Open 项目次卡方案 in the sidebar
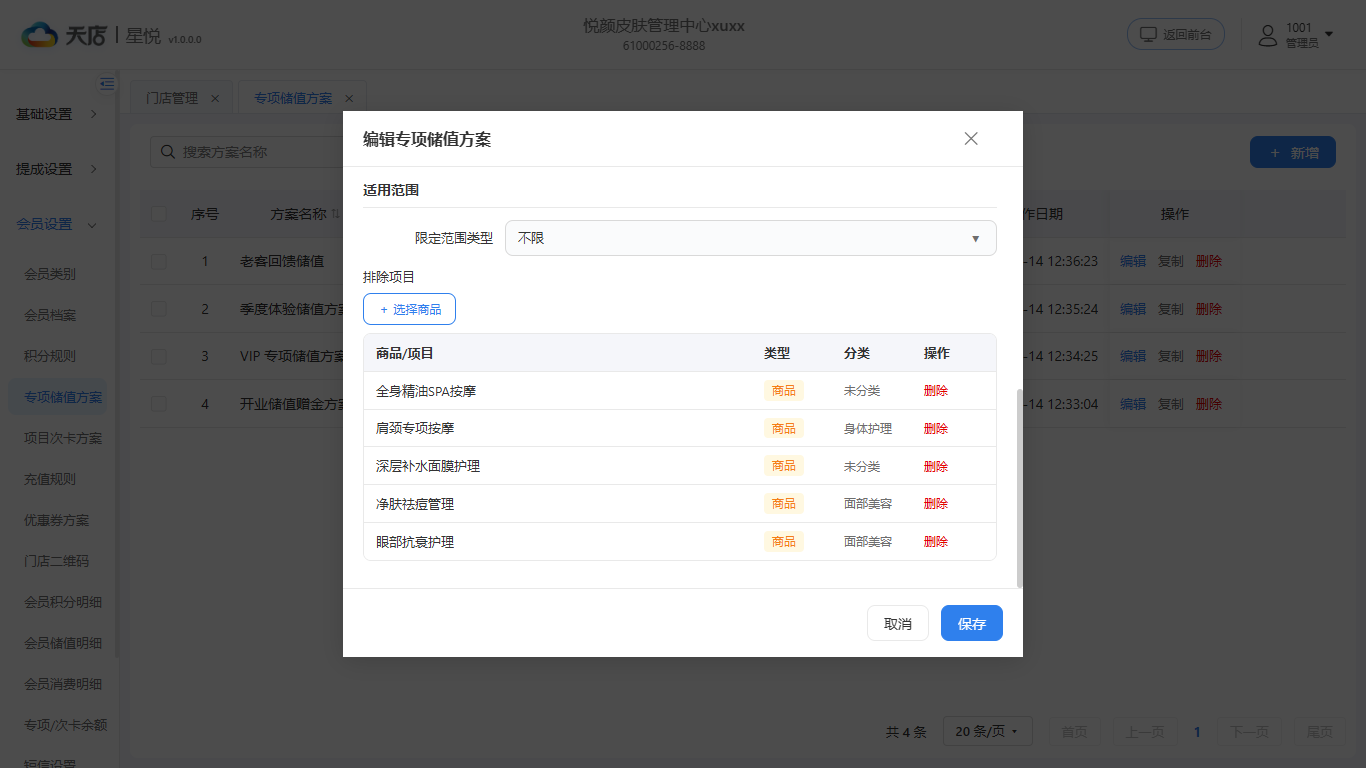This screenshot has height=768, width=1366. (63, 438)
